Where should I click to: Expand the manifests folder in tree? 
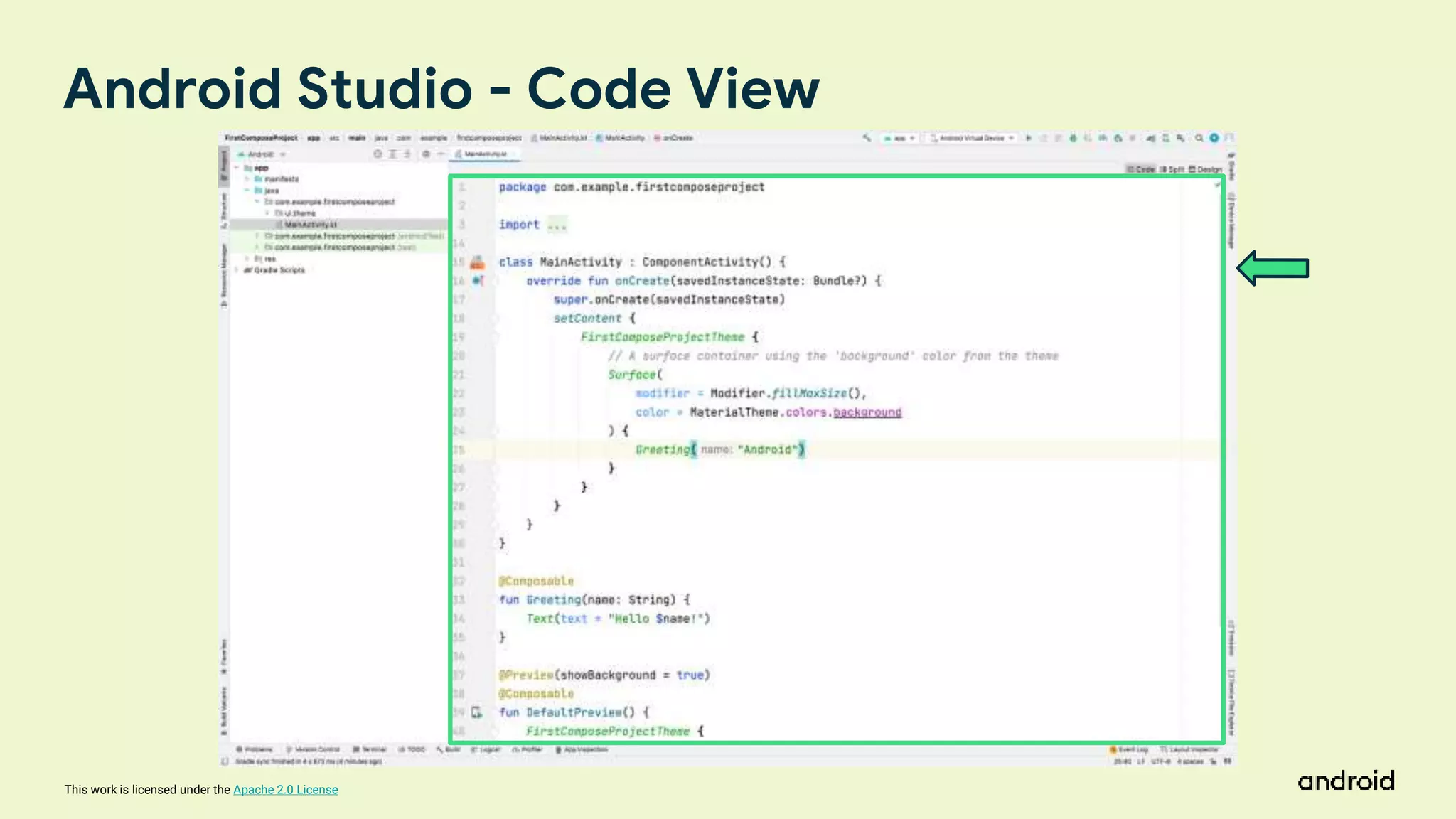pos(248,179)
